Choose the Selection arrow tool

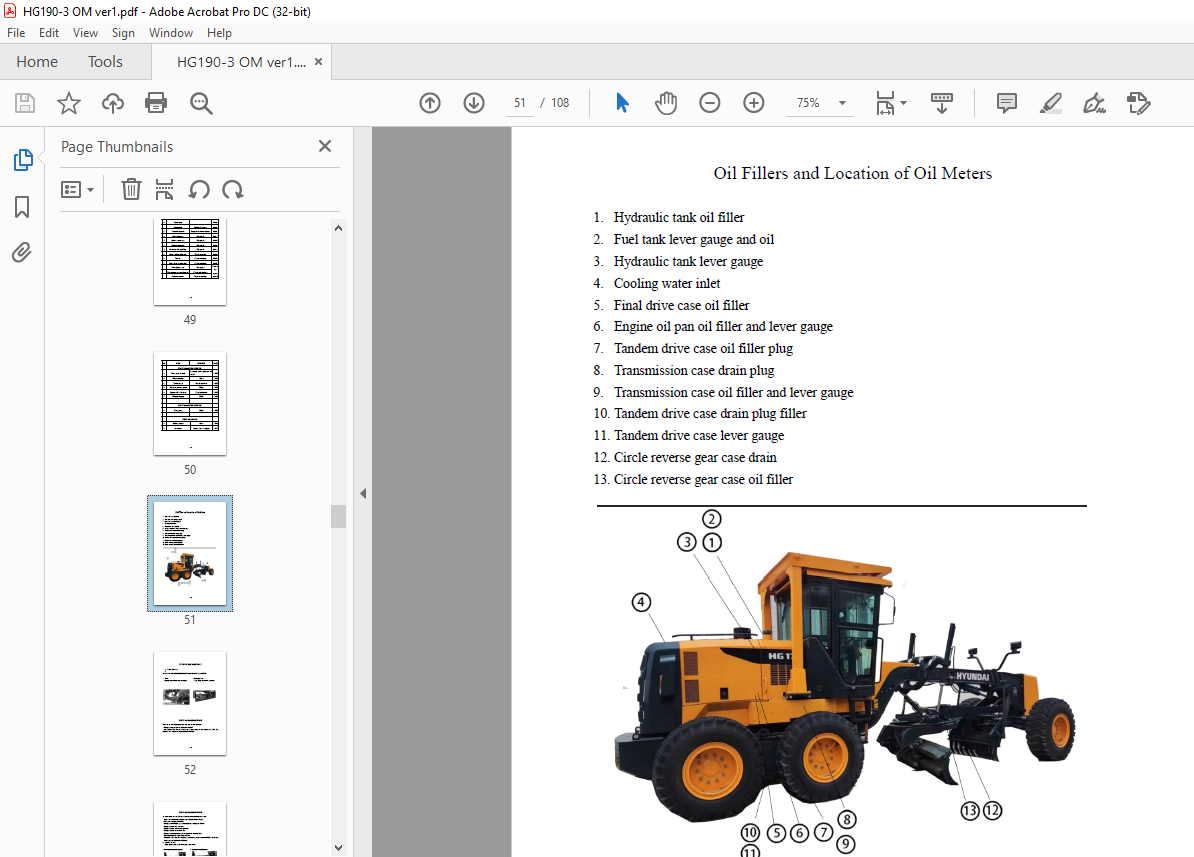click(x=622, y=103)
